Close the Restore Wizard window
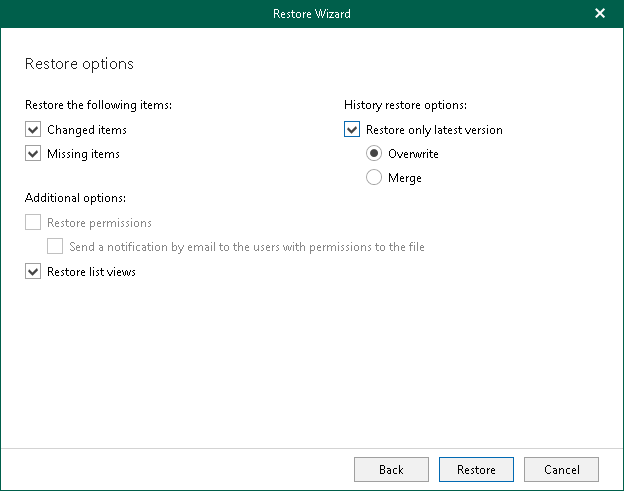Viewport: 624px width, 491px height. pyautogui.click(x=600, y=14)
